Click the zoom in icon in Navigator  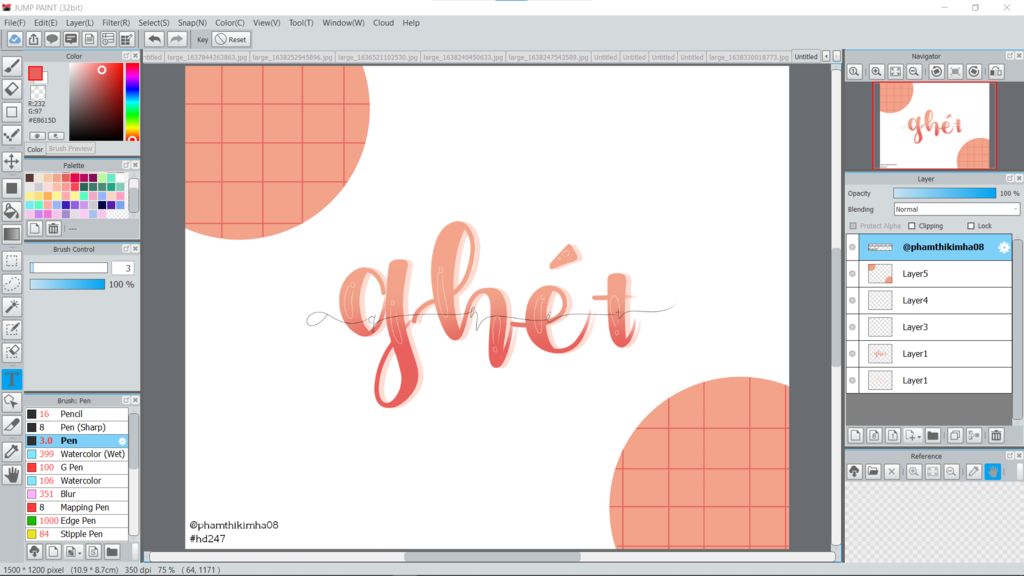(x=876, y=72)
